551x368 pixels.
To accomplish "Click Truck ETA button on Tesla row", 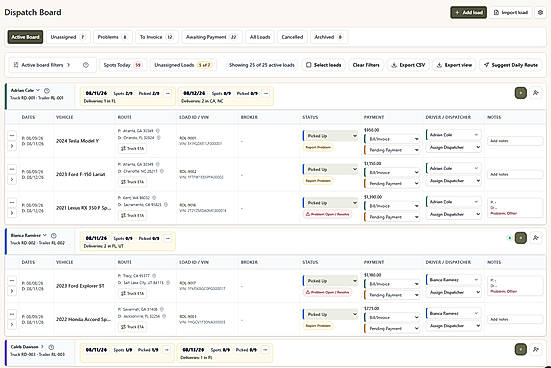I will pyautogui.click(x=132, y=149).
